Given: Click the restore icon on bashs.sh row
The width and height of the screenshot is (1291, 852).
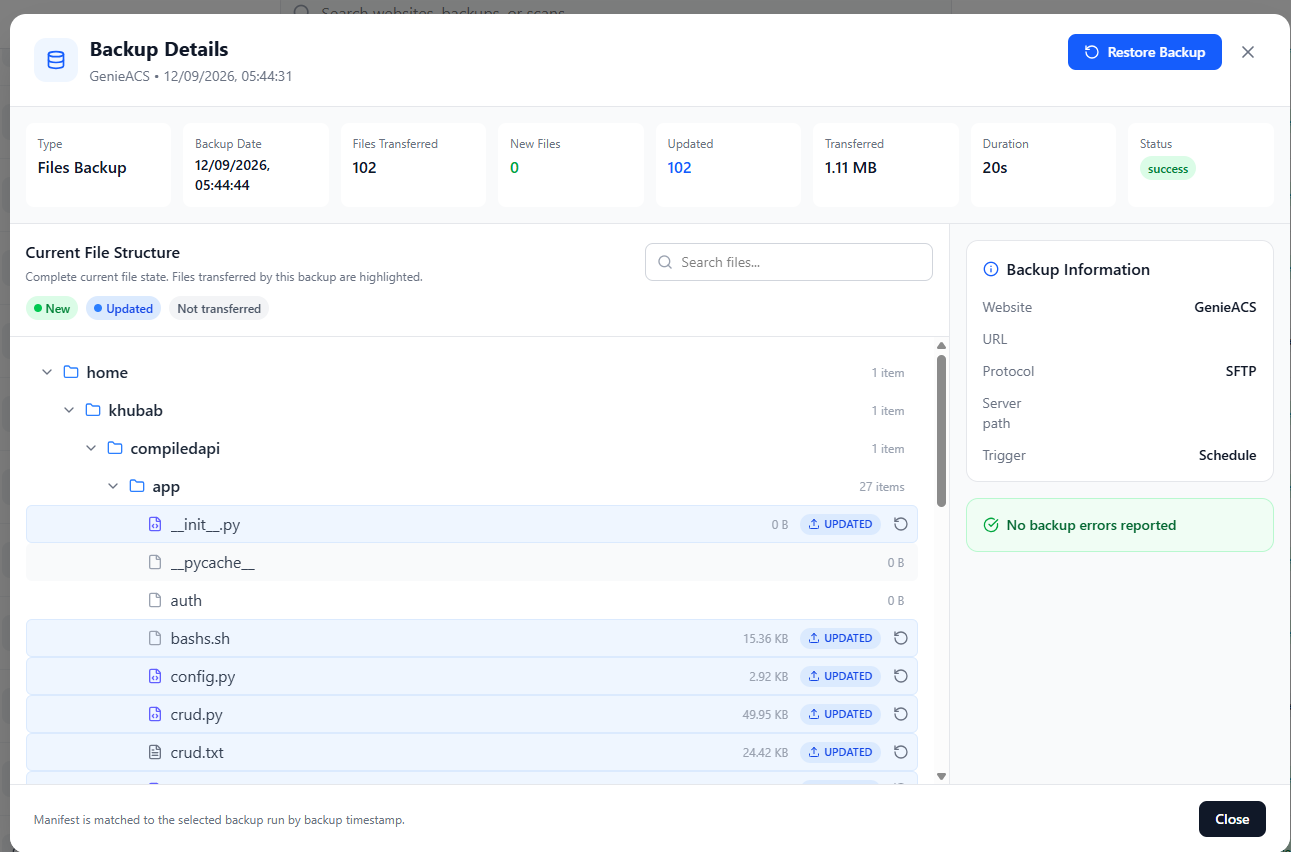Looking at the screenshot, I should click(x=900, y=638).
